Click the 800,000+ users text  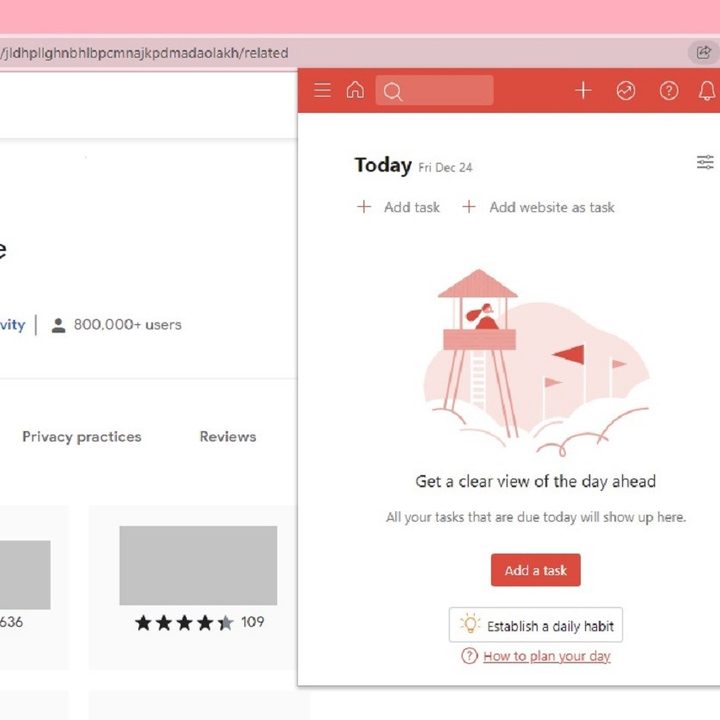coord(128,325)
